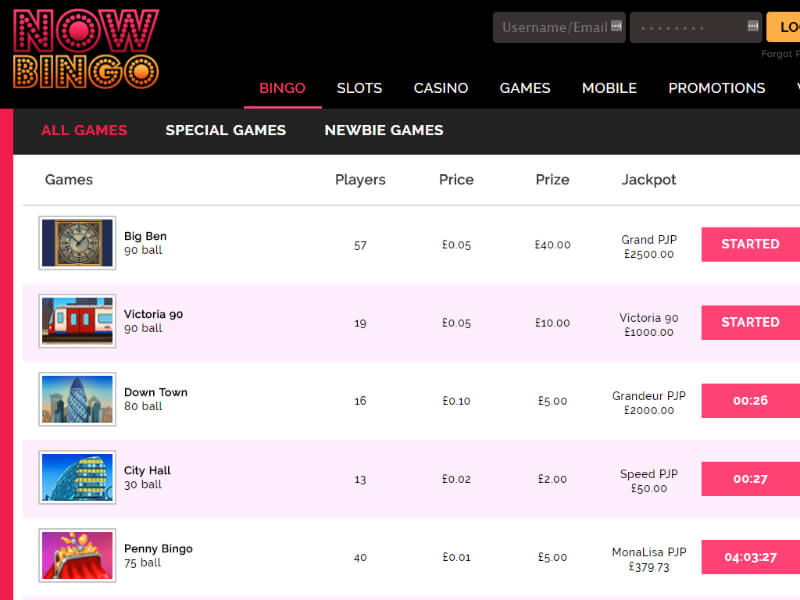Click MonaLisa PJP £379.73 jackpot text

pos(649,559)
